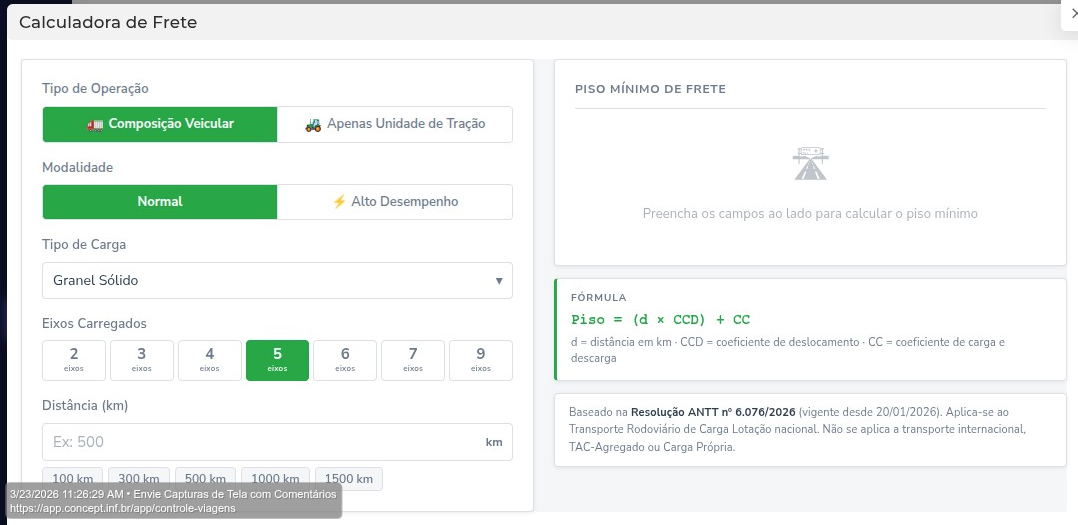Choose Normal modality
1078x525 pixels.
click(x=160, y=201)
